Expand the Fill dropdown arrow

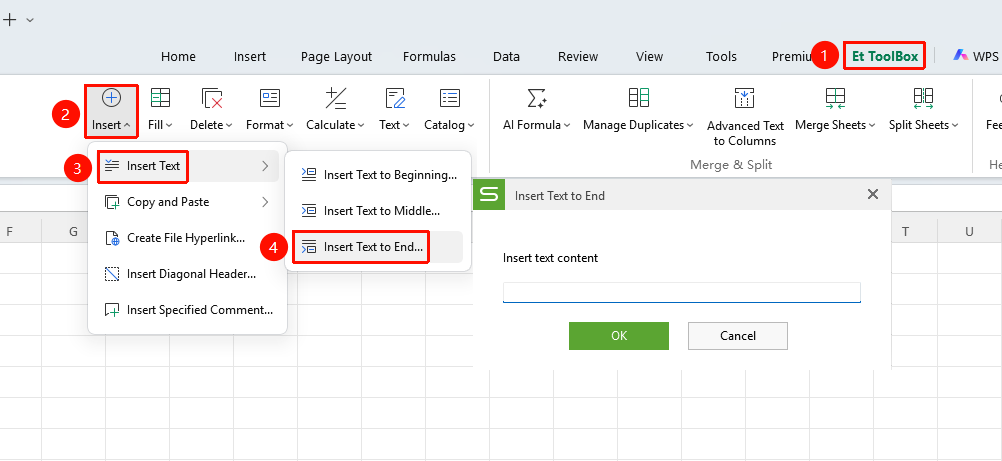169,125
